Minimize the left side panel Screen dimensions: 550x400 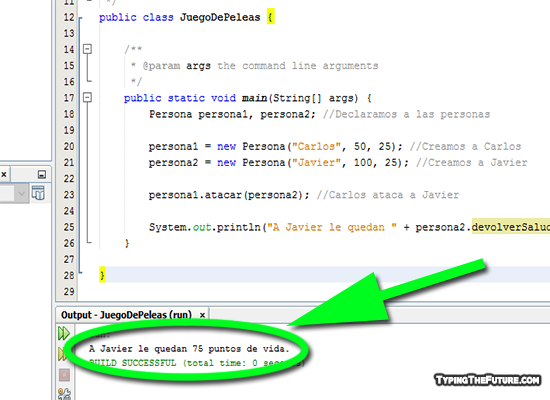pos(42,174)
